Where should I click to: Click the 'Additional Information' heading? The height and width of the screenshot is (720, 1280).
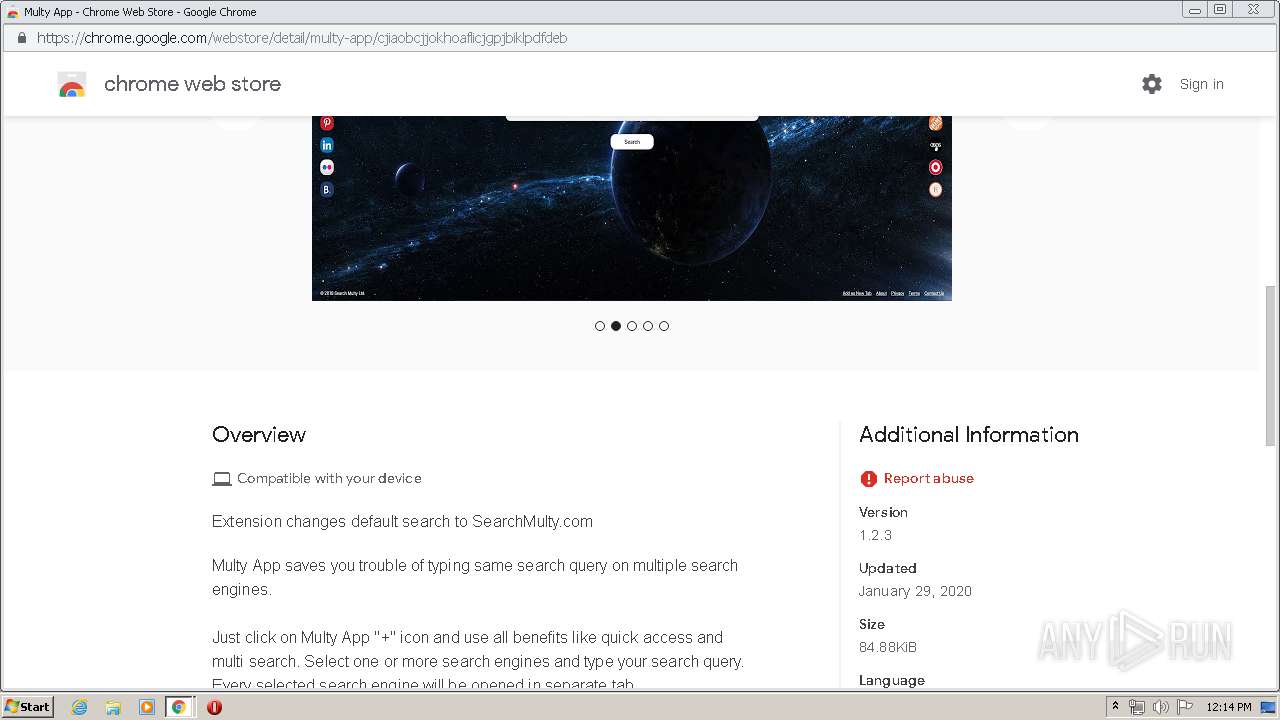tap(969, 435)
